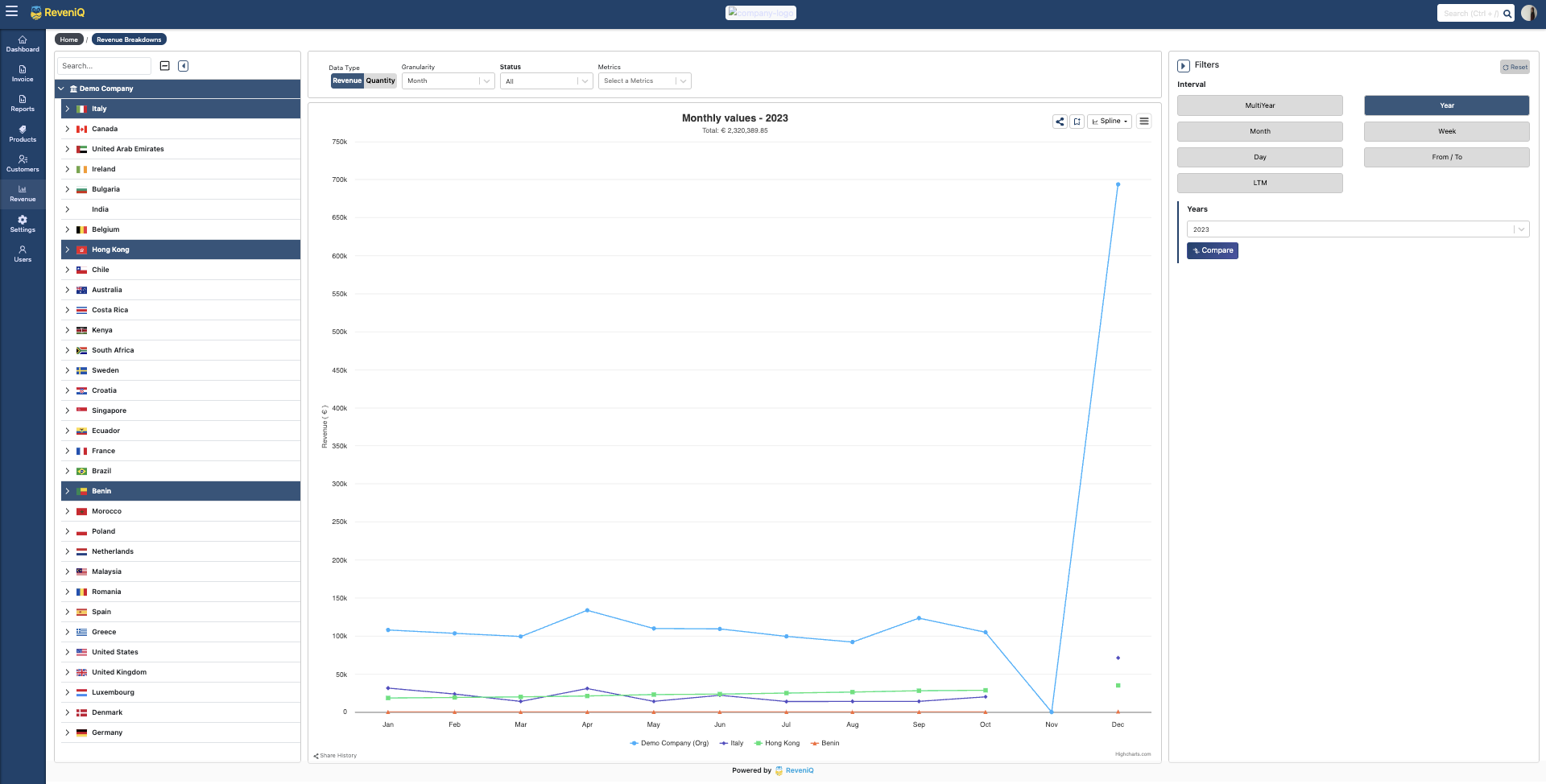Open the ReveniQ powered-by link

[x=795, y=770]
